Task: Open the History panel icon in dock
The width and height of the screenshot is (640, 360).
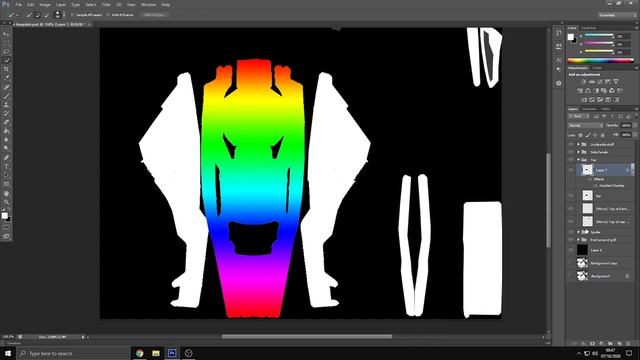Action: pyautogui.click(x=559, y=34)
